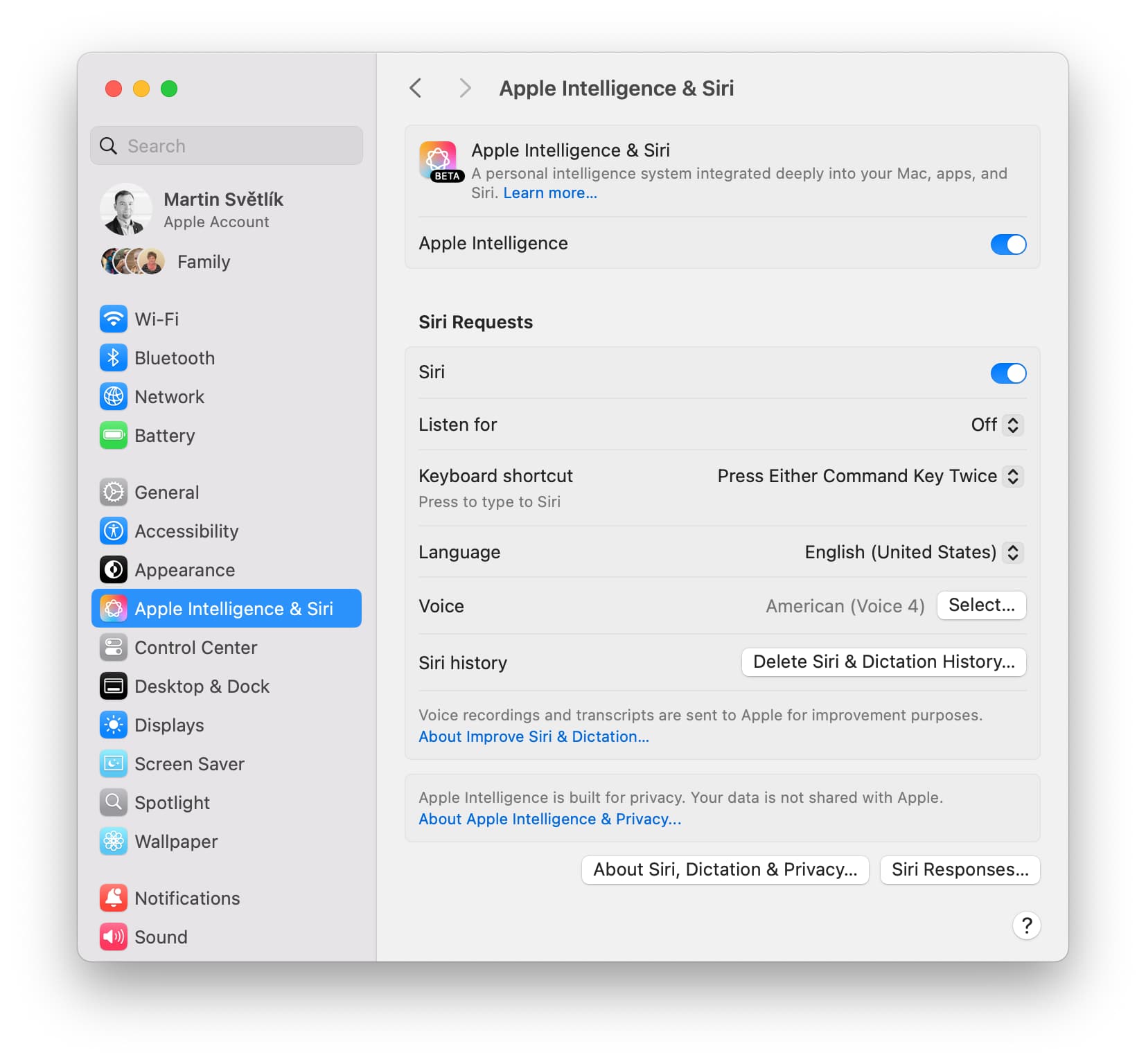The width and height of the screenshot is (1146, 1064).
Task: Click the Siri Requests heading
Action: click(475, 322)
